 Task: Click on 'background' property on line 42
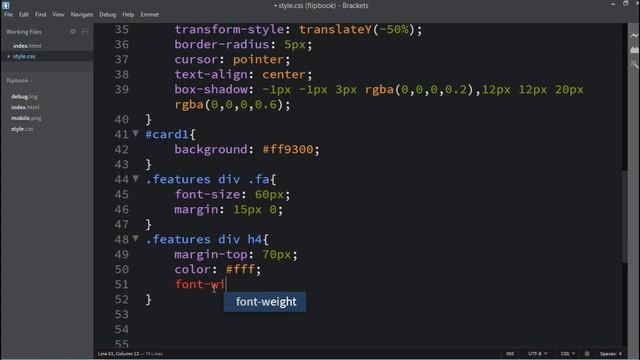pos(211,149)
